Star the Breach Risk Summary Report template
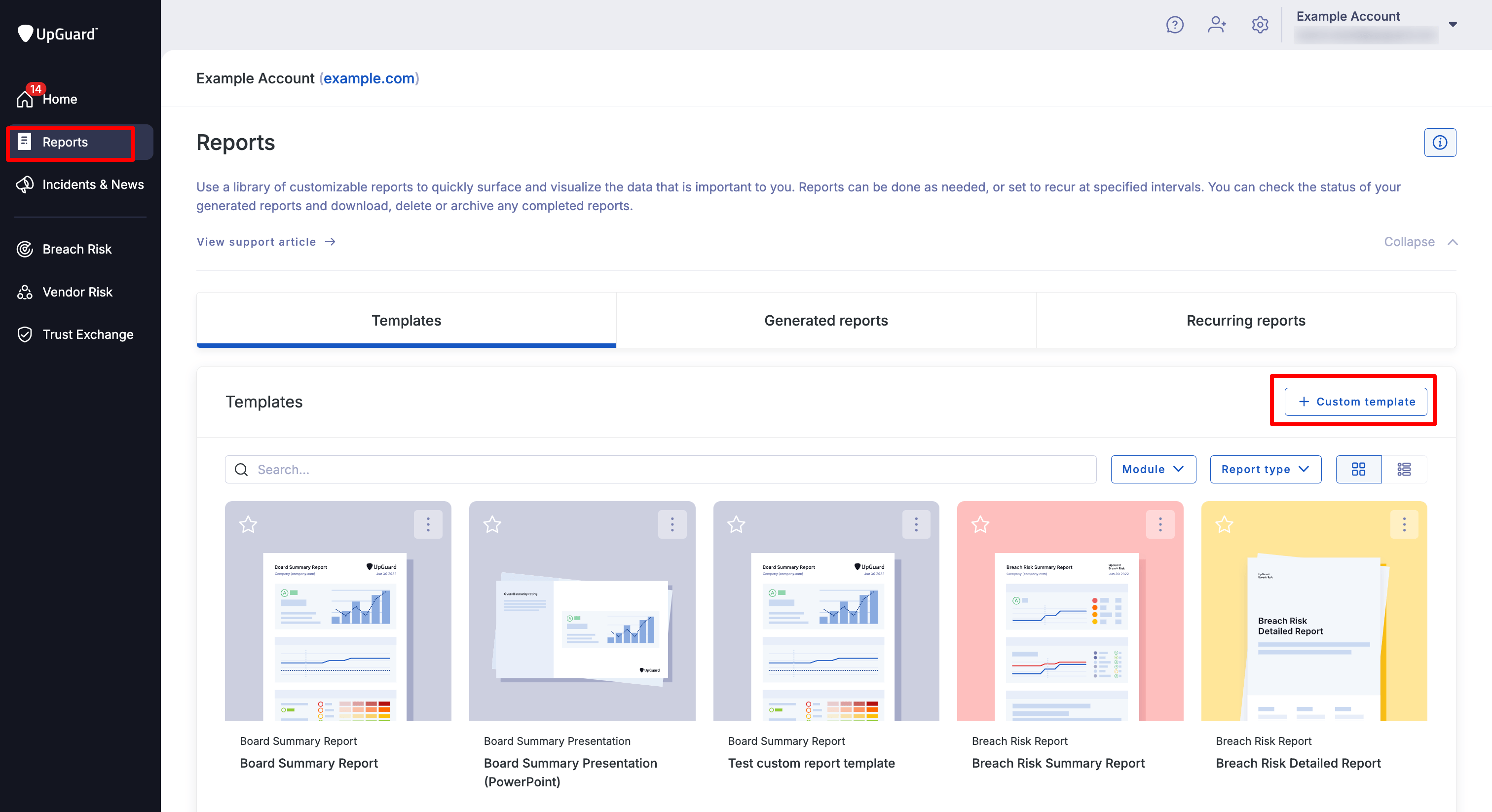This screenshot has height=812, width=1492. (x=980, y=525)
